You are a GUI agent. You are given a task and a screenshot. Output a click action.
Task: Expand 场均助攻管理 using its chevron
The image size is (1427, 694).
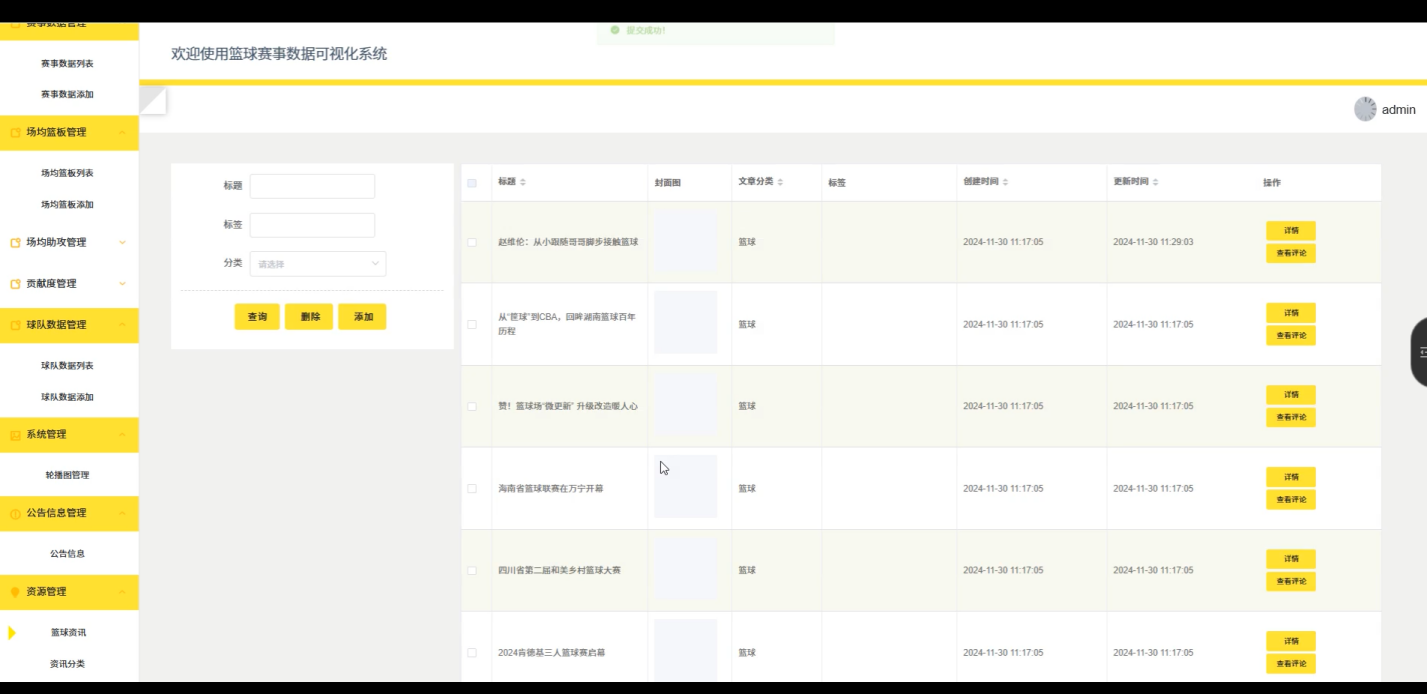(122, 242)
